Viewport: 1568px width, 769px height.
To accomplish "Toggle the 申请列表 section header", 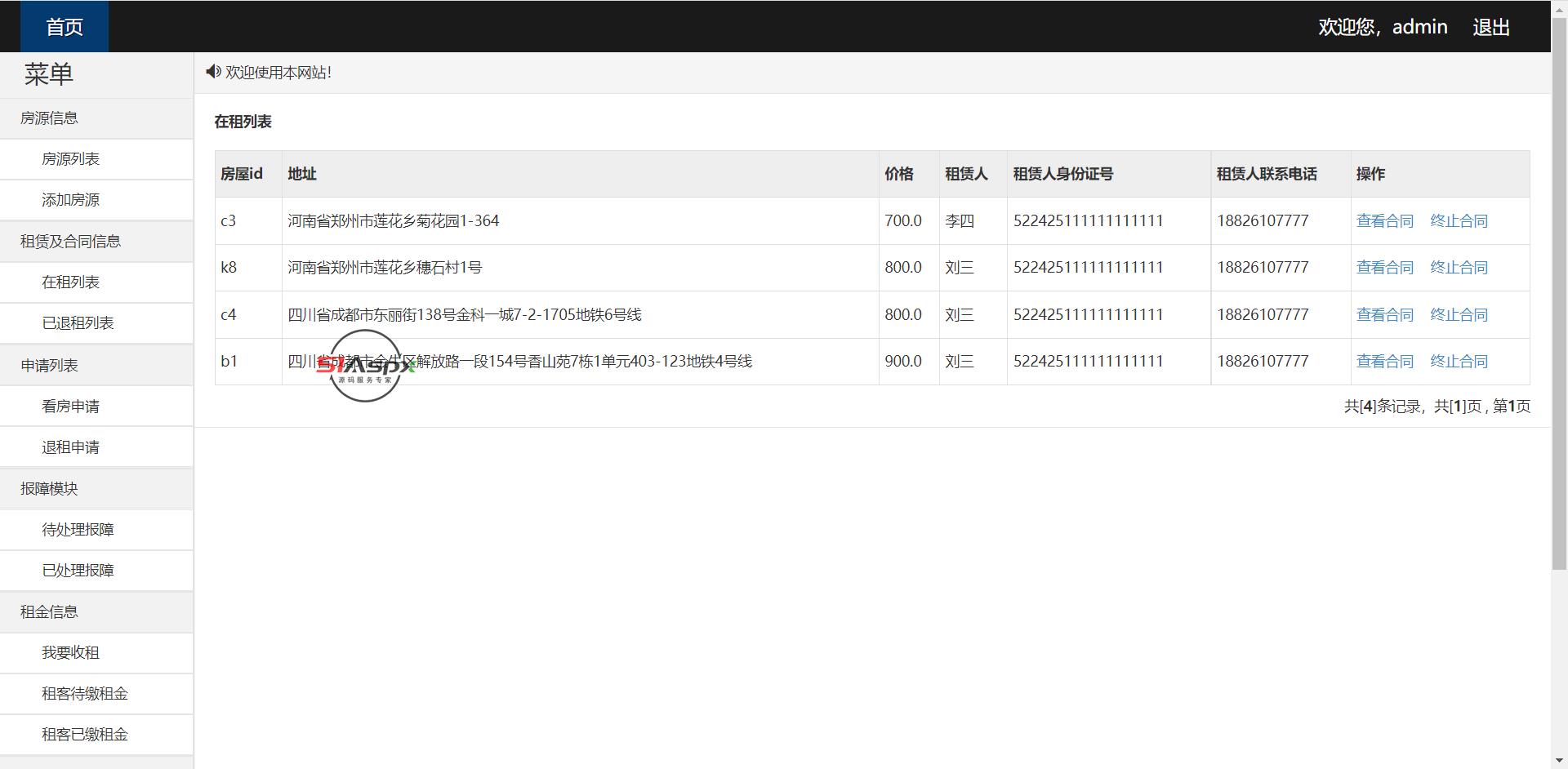I will click(49, 365).
